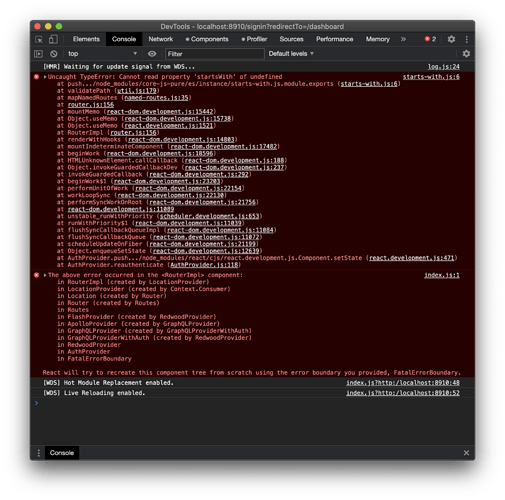Viewport: 505px width, 500px height.
Task: Open the Performance tab
Action: click(335, 39)
